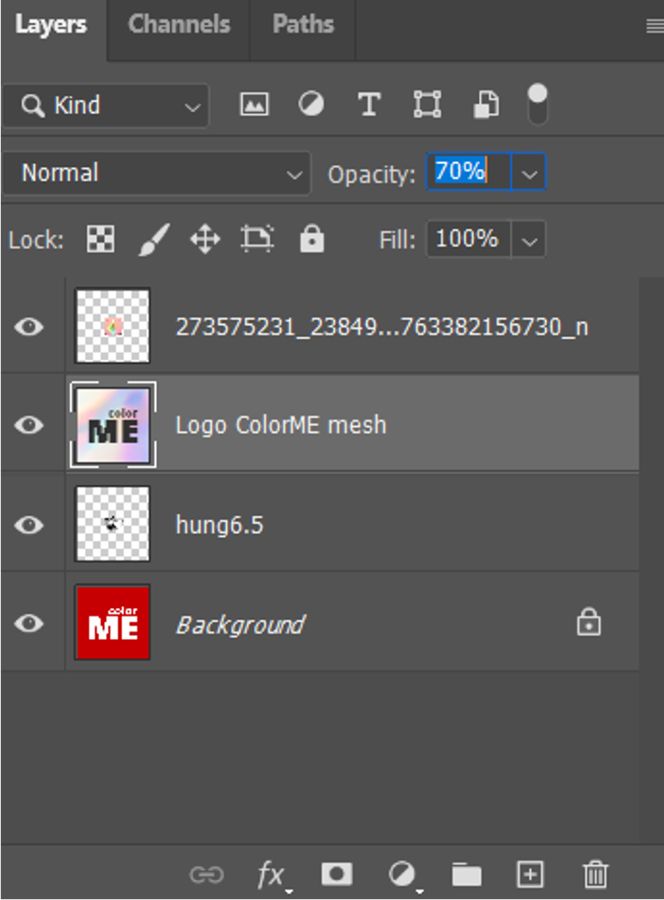Lock all attributes padlock icon
The width and height of the screenshot is (664, 900).
[x=312, y=239]
